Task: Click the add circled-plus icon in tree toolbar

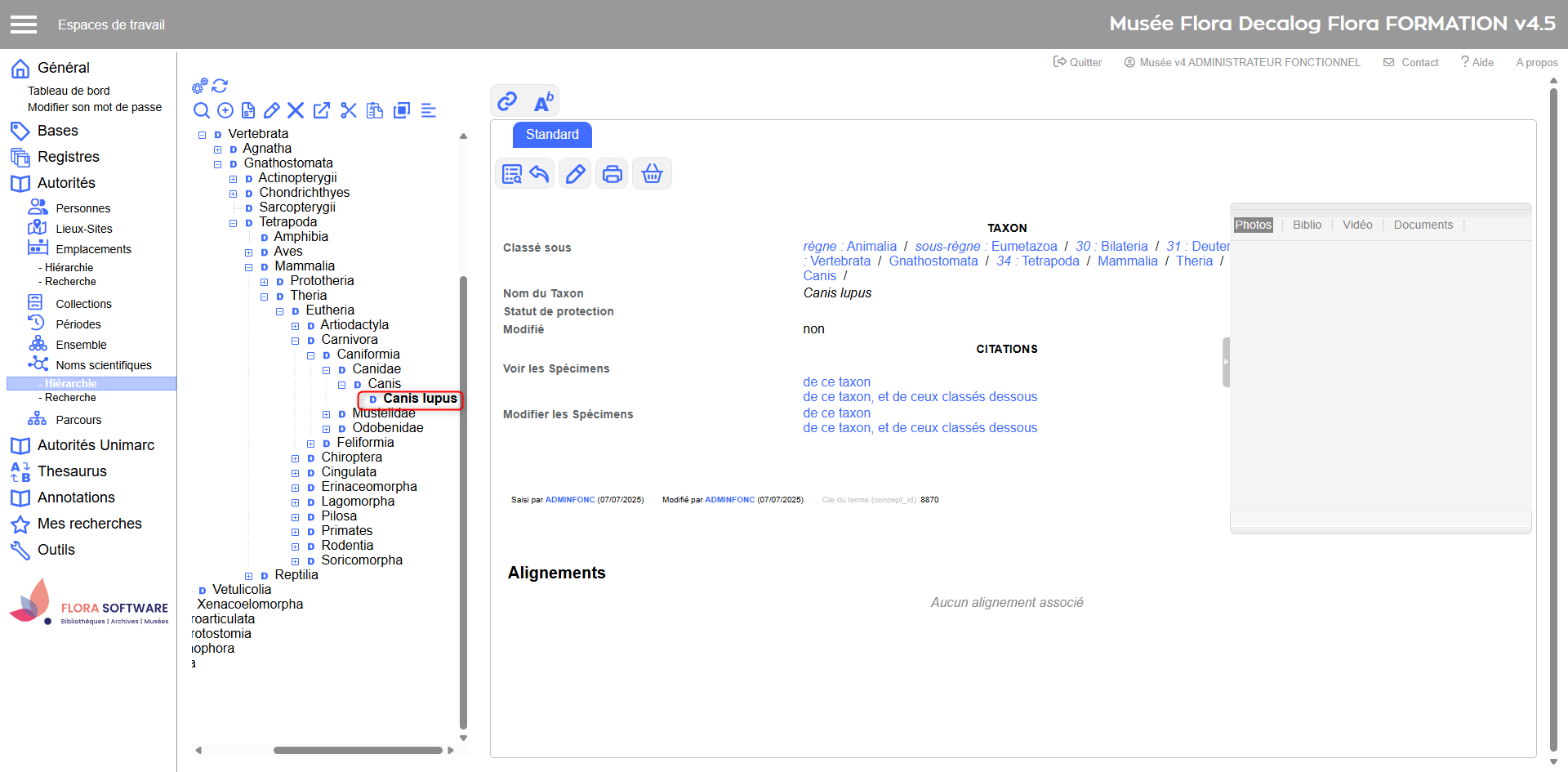Action: coord(225,110)
